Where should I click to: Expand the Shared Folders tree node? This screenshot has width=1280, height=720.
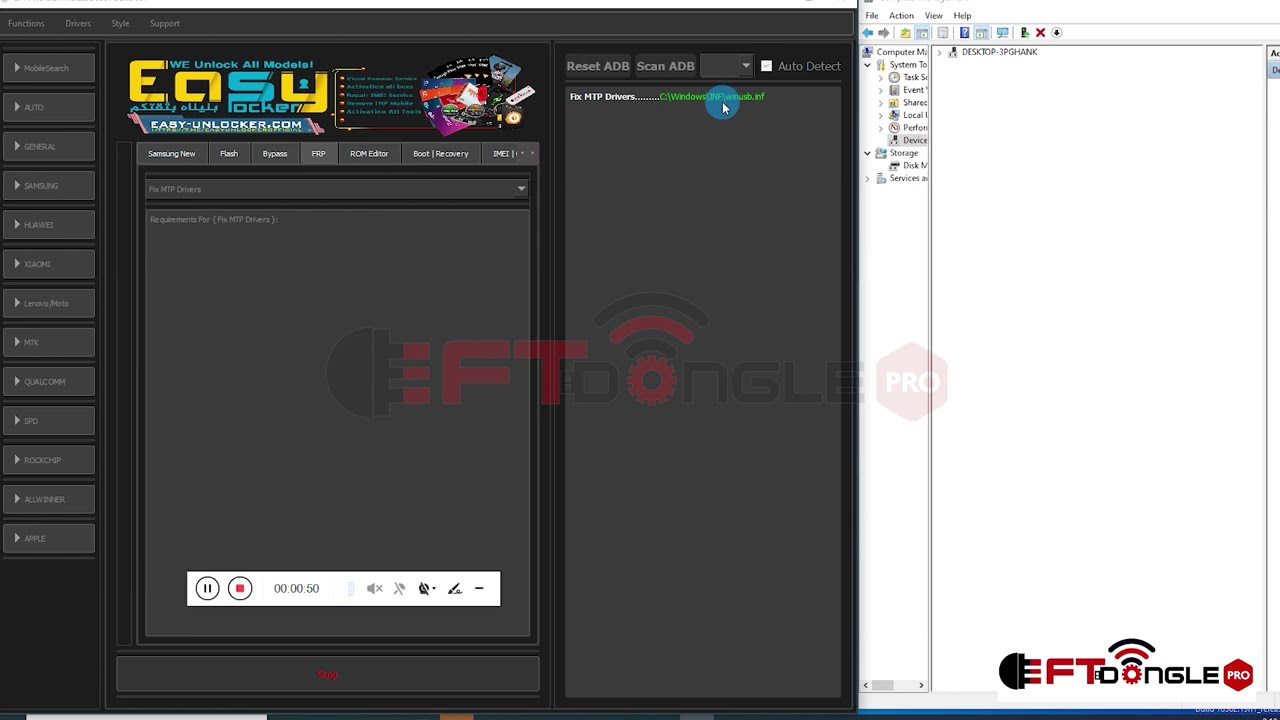pyautogui.click(x=881, y=103)
